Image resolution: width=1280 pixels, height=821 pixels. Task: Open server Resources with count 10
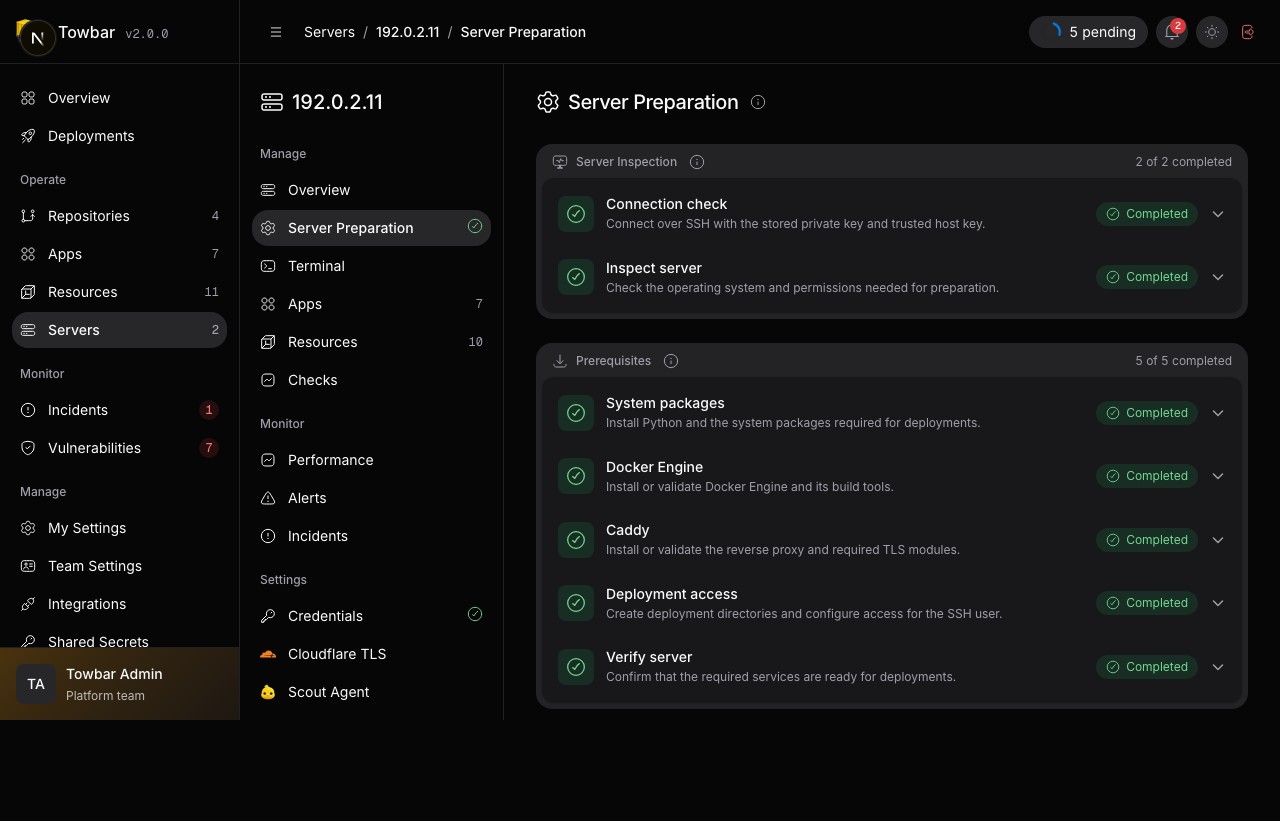(371, 342)
